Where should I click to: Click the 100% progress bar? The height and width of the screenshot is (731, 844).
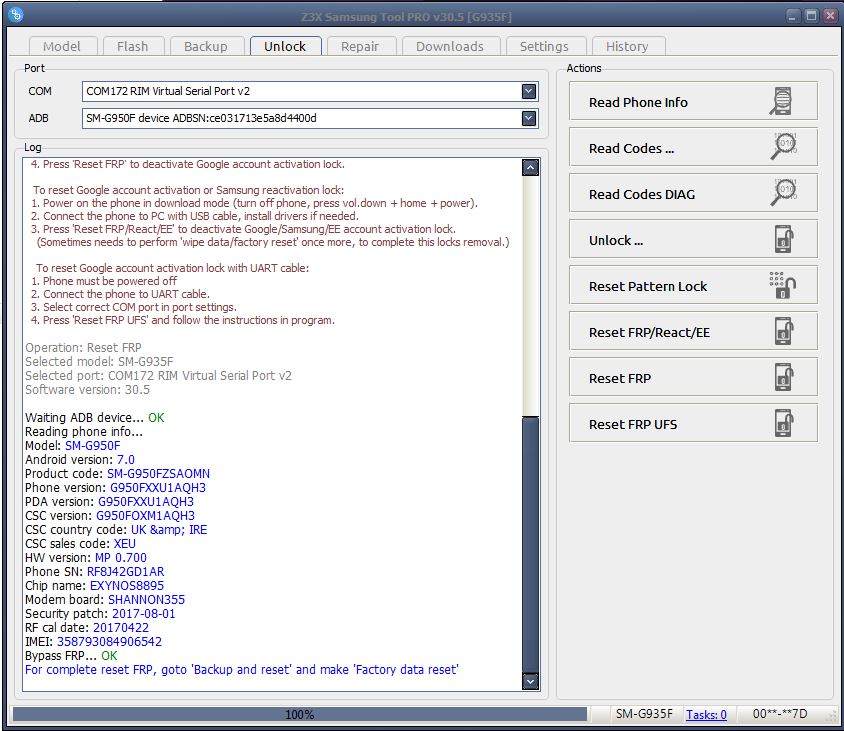(300, 714)
